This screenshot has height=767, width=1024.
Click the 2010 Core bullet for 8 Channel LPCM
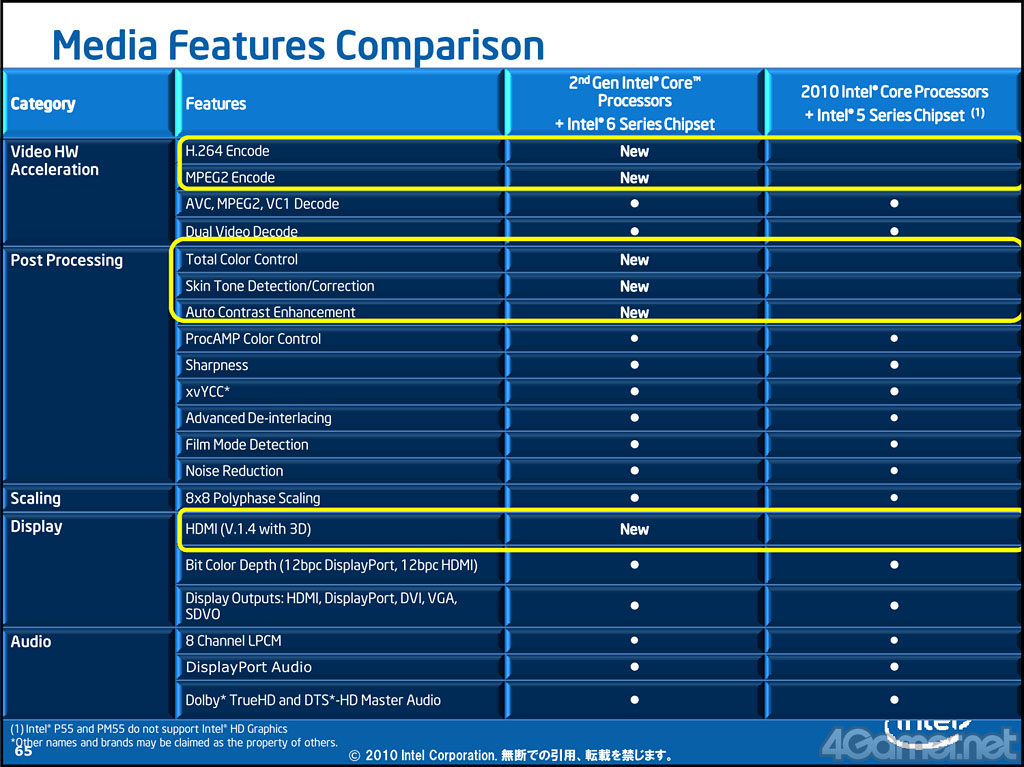[894, 640]
